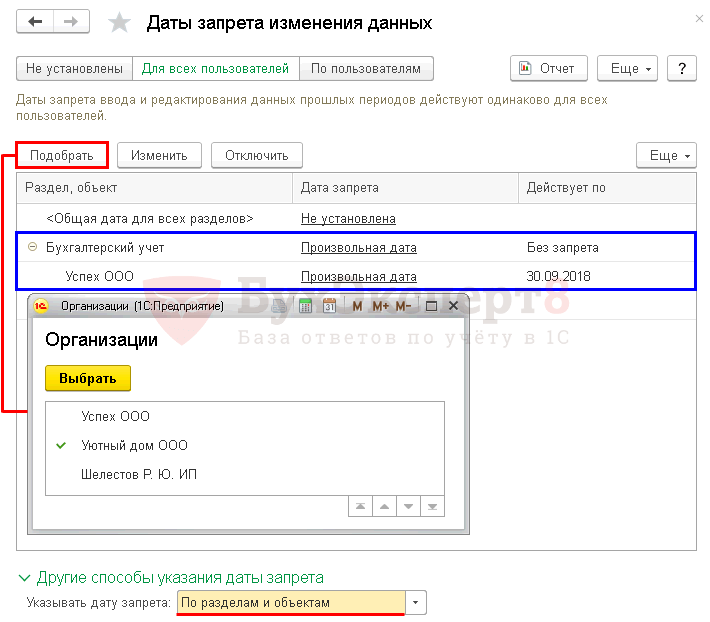Open "Произвольная дата" link for Успех ООО
This screenshot has height=622, width=710.
tap(359, 276)
